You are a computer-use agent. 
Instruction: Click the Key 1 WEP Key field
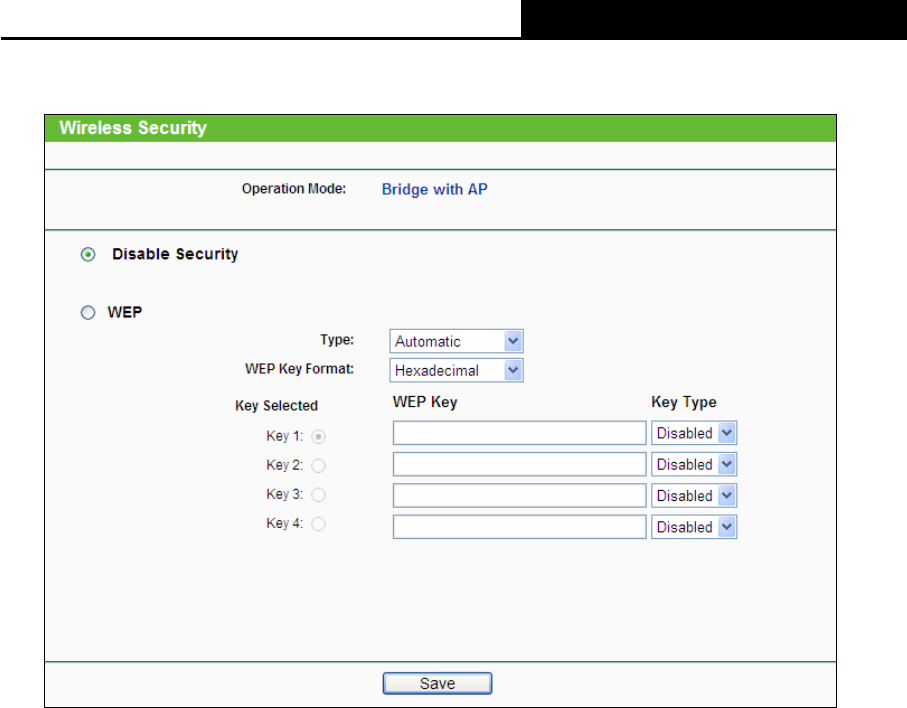tap(519, 433)
